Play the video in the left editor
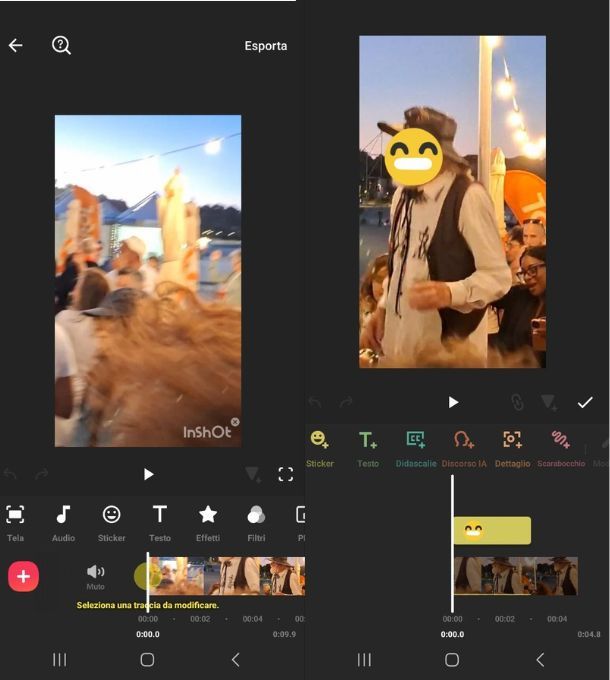The width and height of the screenshot is (610, 680). click(x=148, y=474)
